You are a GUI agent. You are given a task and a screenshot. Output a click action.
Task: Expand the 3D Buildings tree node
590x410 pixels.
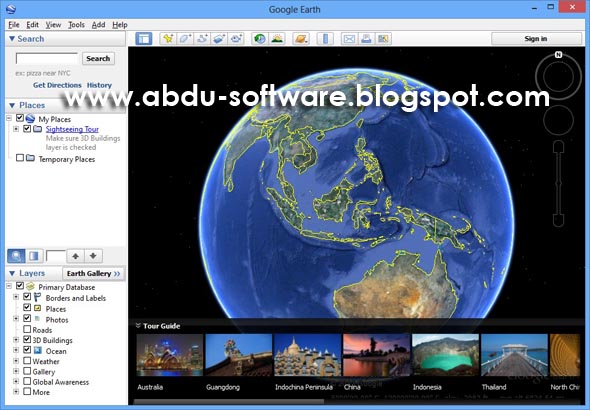pos(16,340)
